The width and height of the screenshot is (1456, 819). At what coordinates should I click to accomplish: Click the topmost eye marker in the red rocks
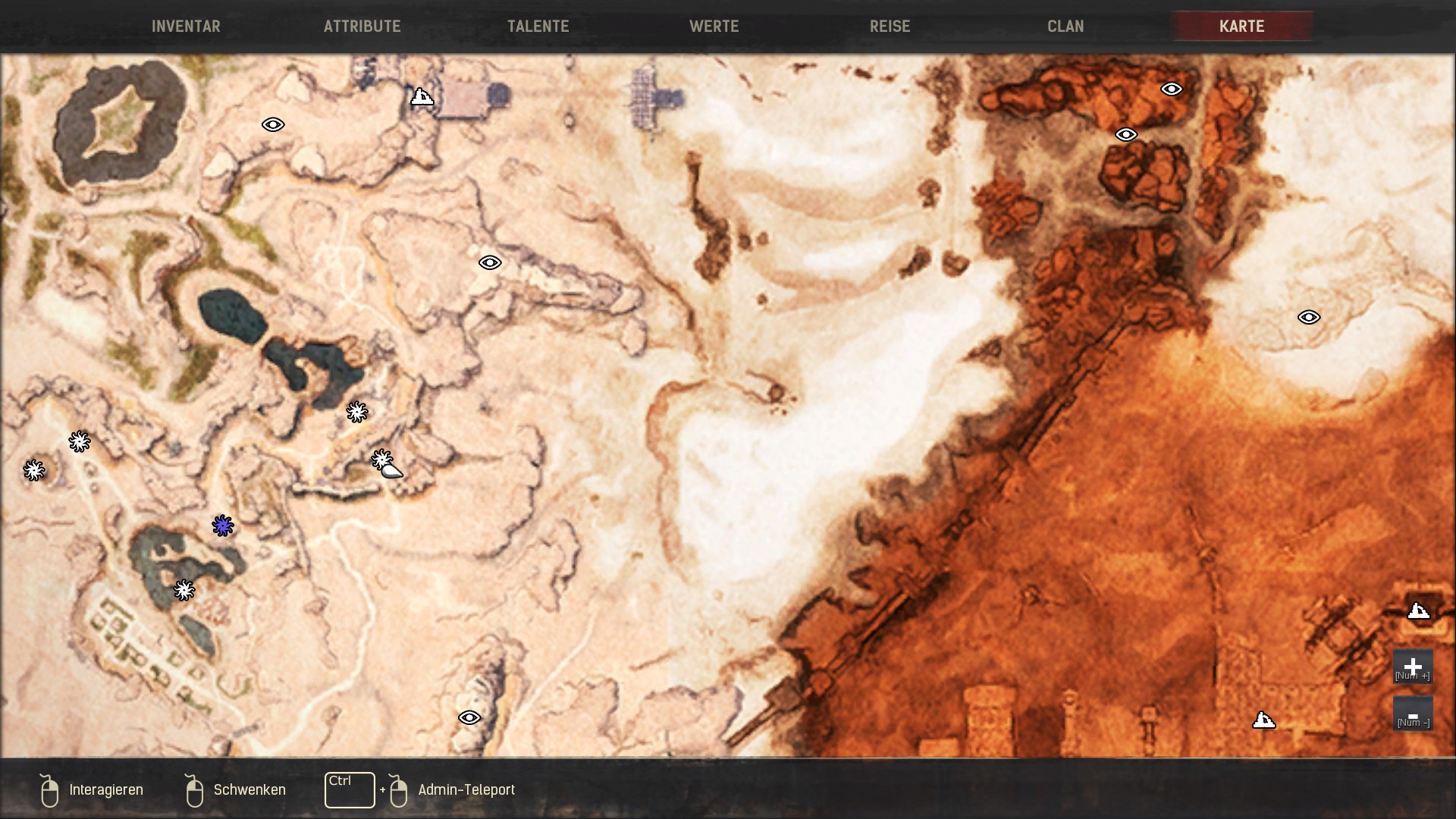pos(1172,89)
